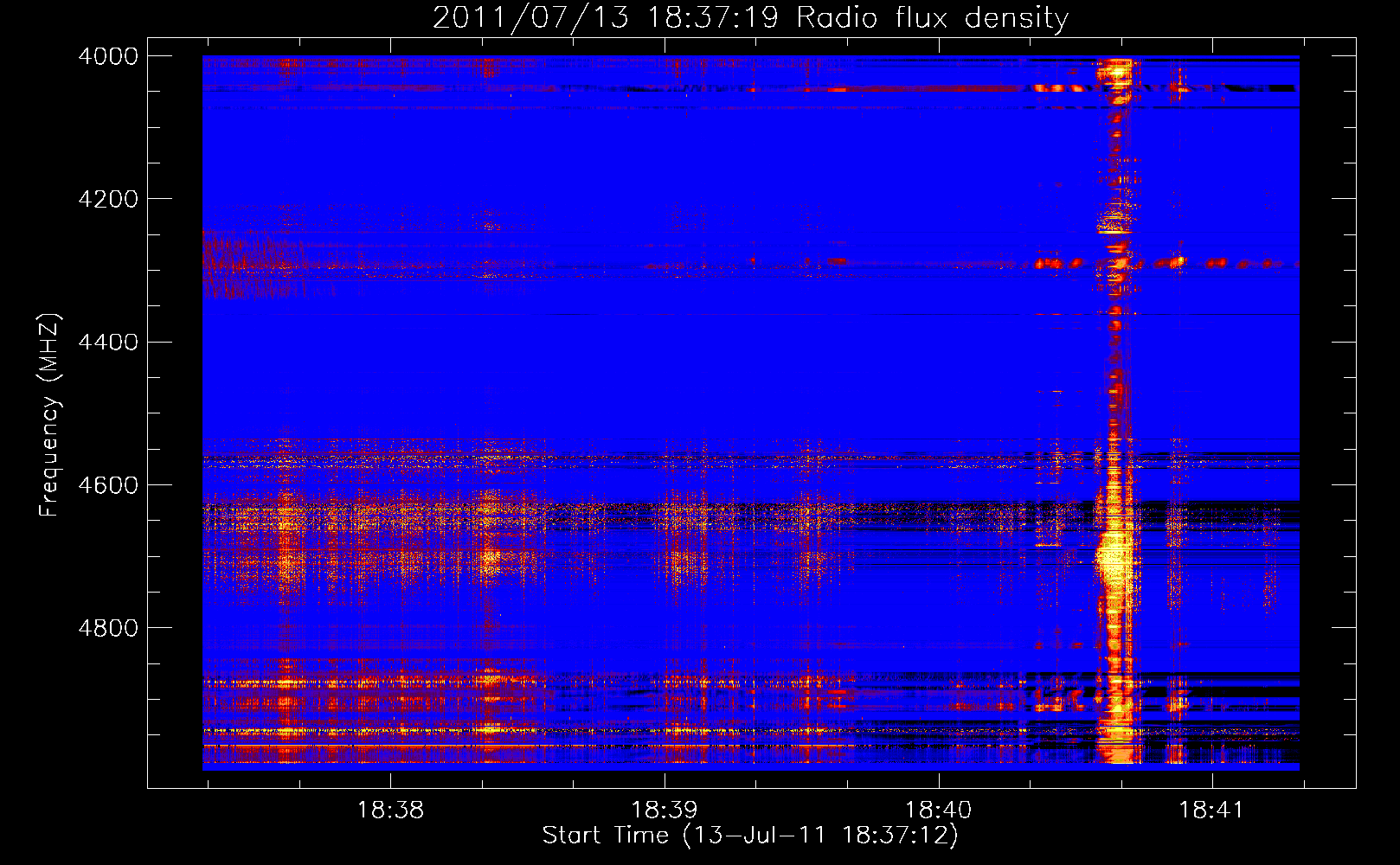The width and height of the screenshot is (1400, 865).
Task: Click the 4600 frequency axis label
Action: pos(108,485)
